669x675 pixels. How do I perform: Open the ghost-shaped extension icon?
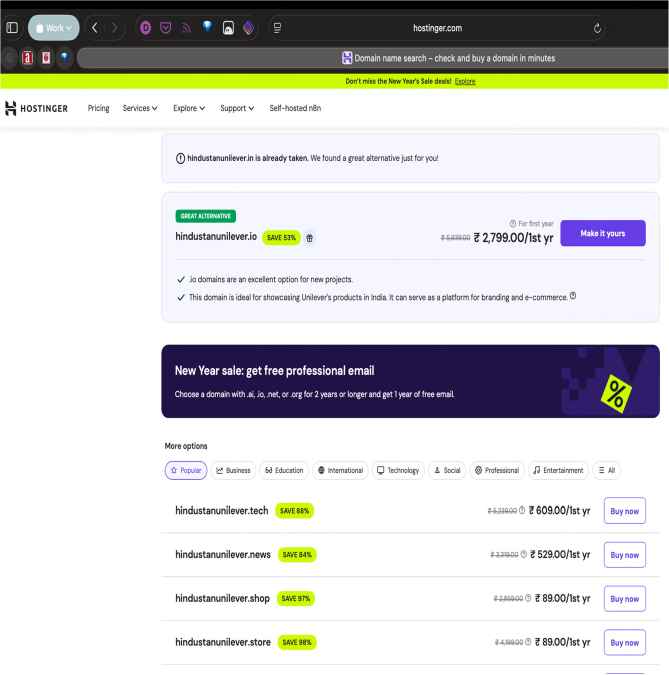(228, 28)
